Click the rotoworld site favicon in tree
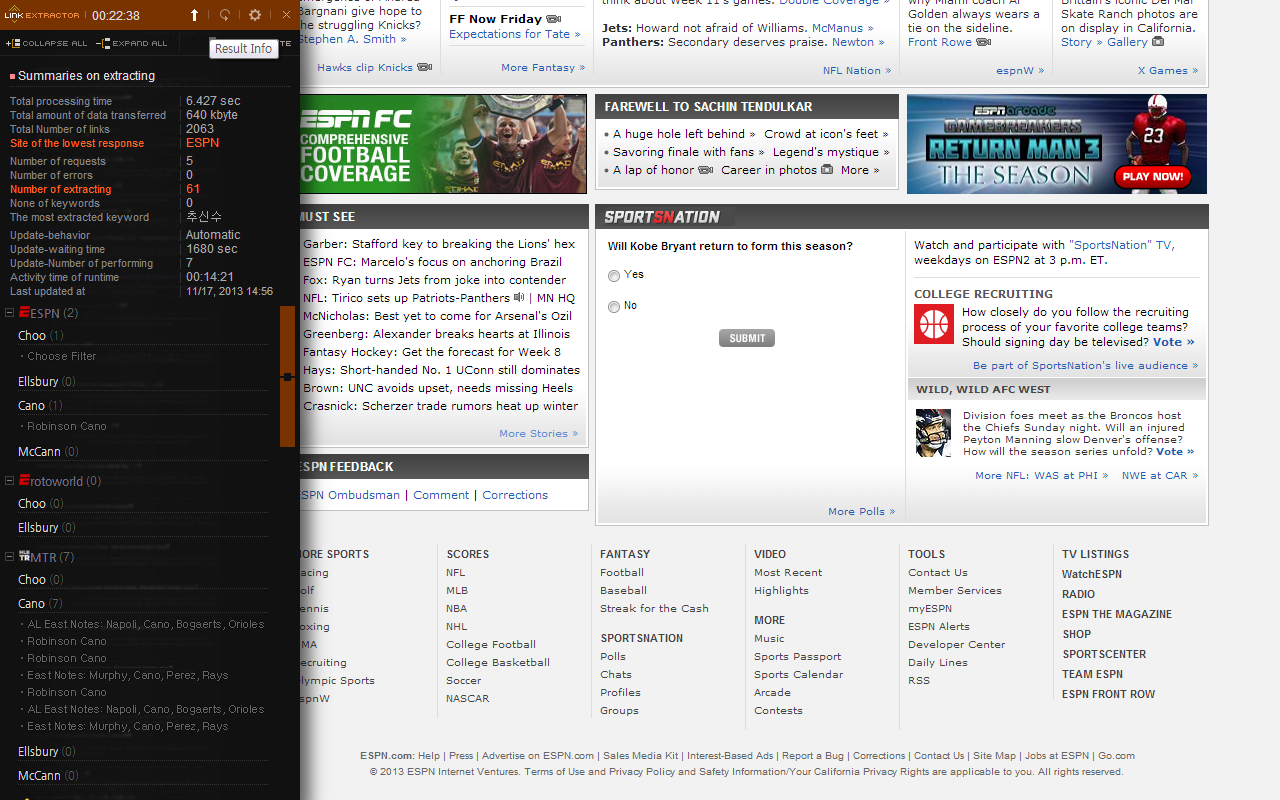The height and width of the screenshot is (800, 1280). click(24, 481)
